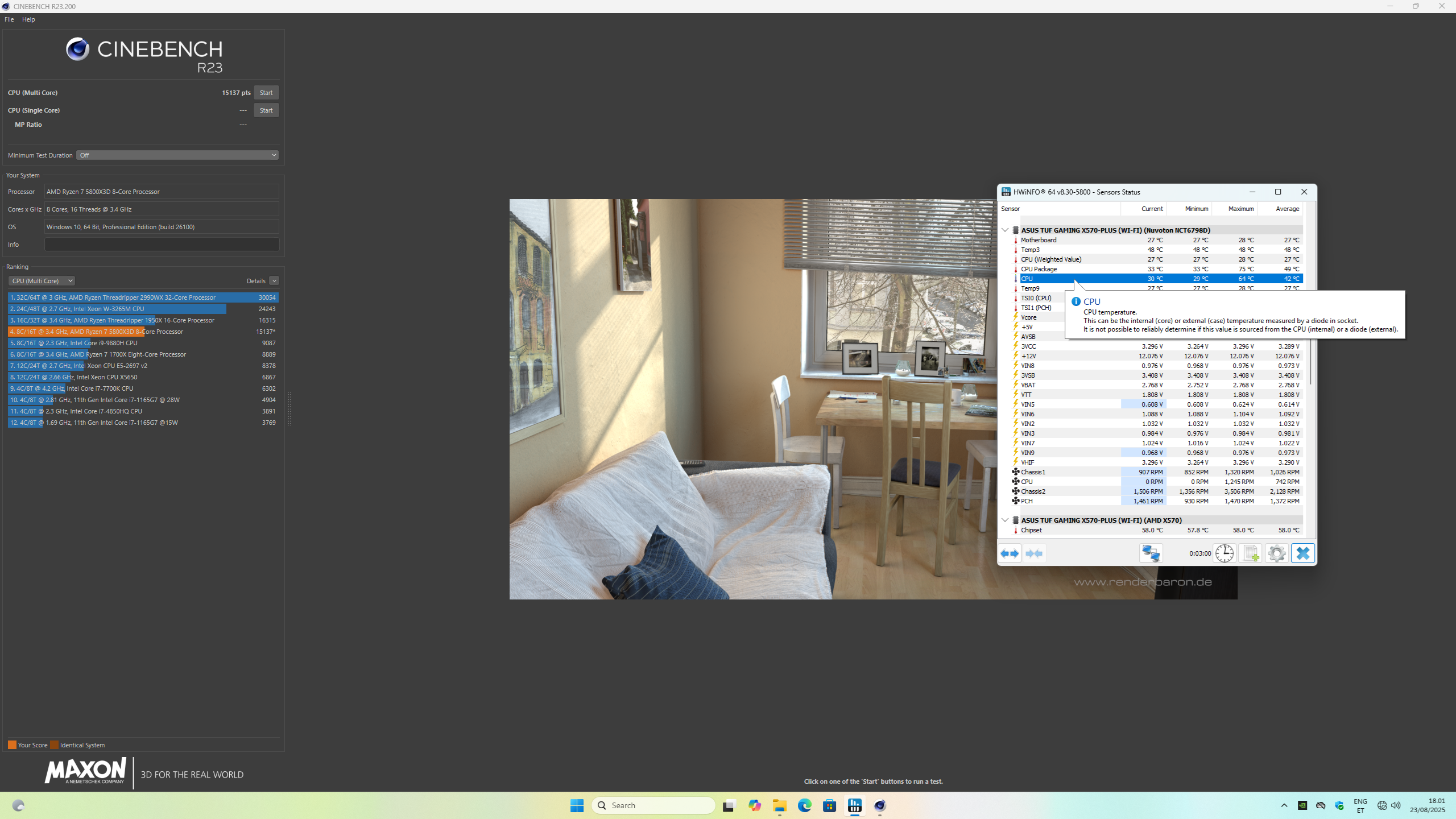Click Chassis1 fan icon in HWiNFO
1456x819 pixels.
click(x=1016, y=472)
